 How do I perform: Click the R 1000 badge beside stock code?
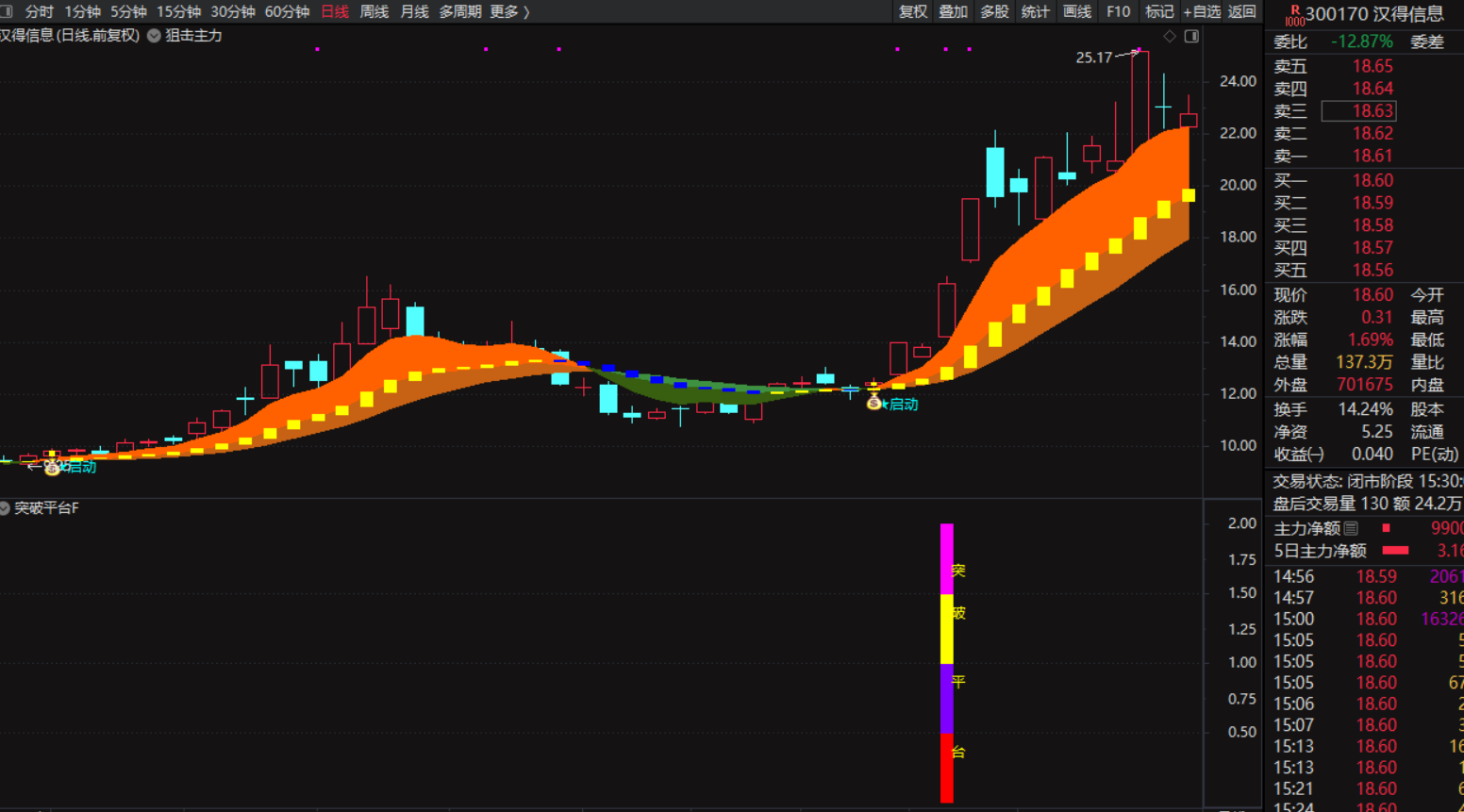point(1294,15)
